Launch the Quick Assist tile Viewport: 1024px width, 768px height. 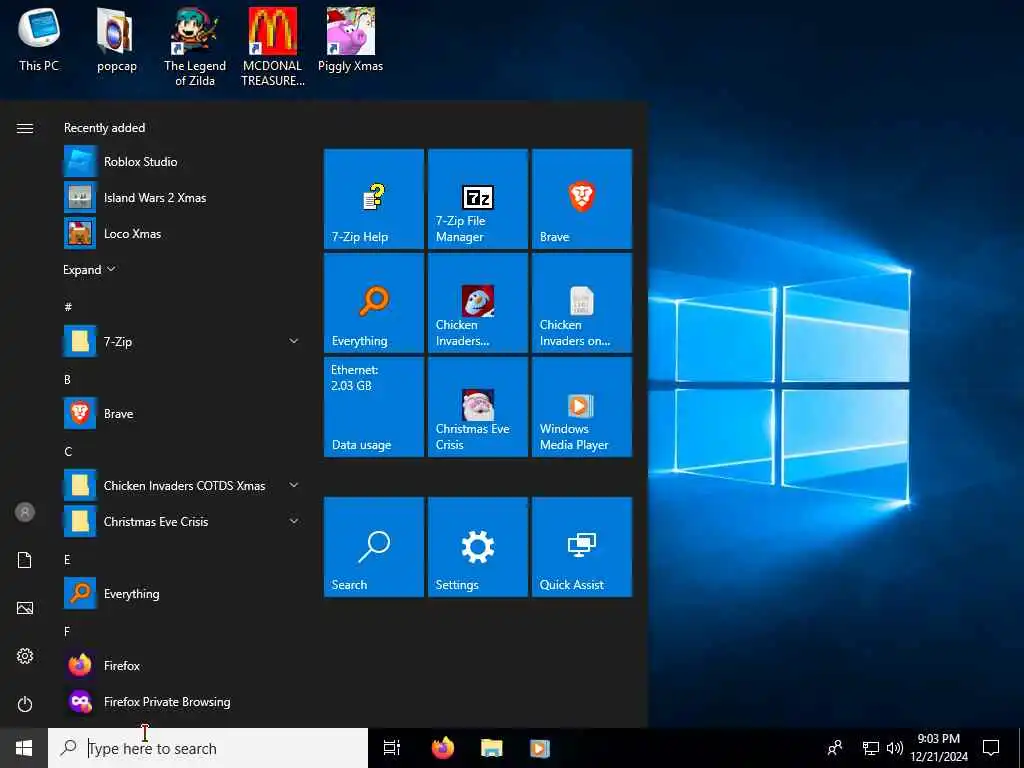pos(581,547)
